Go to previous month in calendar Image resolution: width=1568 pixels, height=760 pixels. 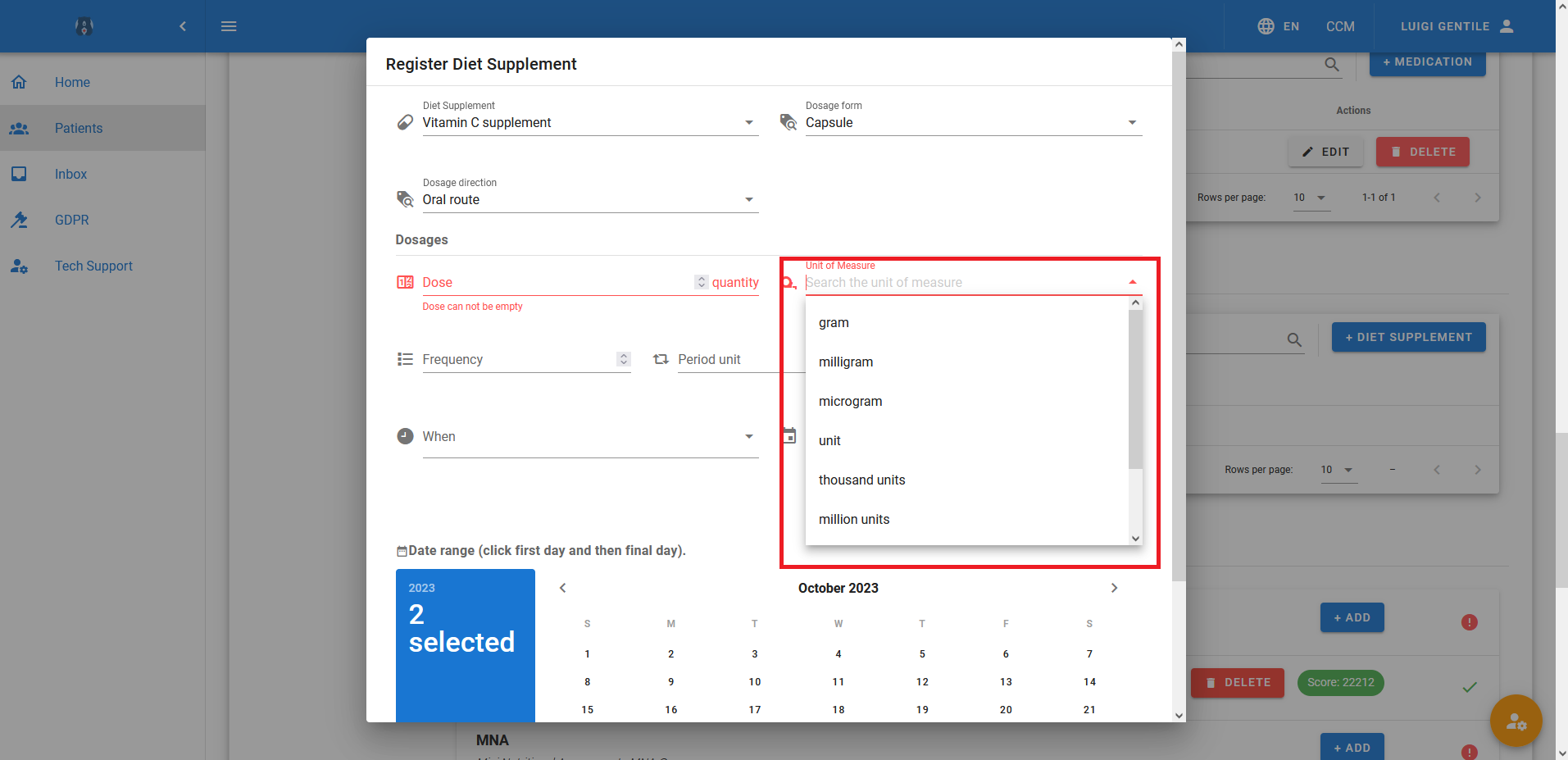tap(562, 588)
